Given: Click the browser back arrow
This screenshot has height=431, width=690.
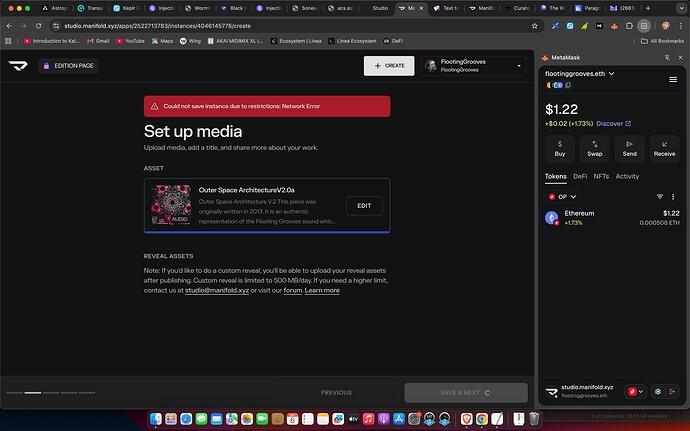Looking at the screenshot, I should click(9, 26).
